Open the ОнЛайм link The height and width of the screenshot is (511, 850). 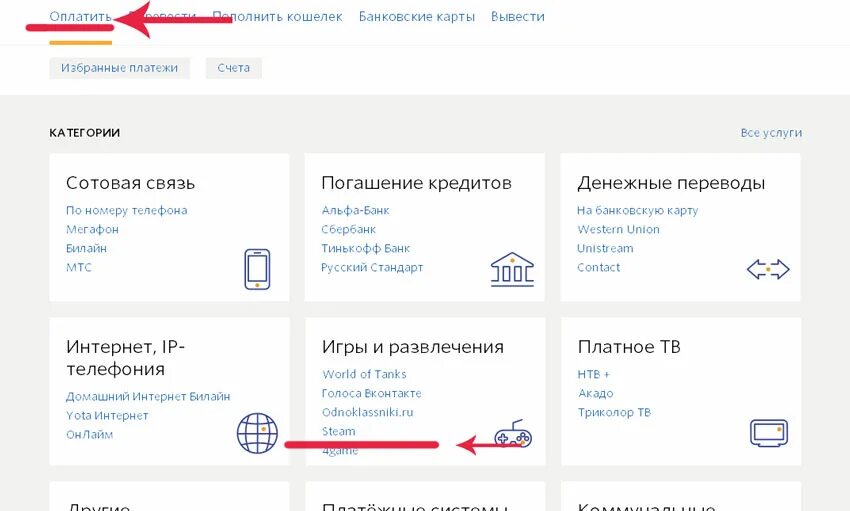click(x=89, y=435)
